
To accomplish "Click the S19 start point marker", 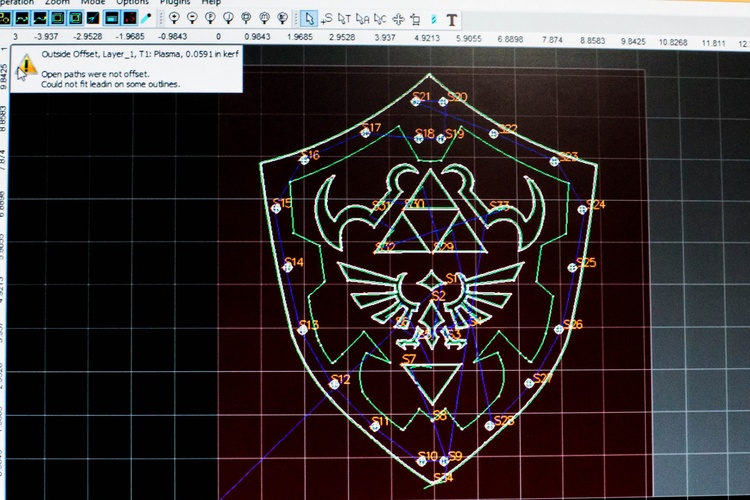I will [441, 139].
